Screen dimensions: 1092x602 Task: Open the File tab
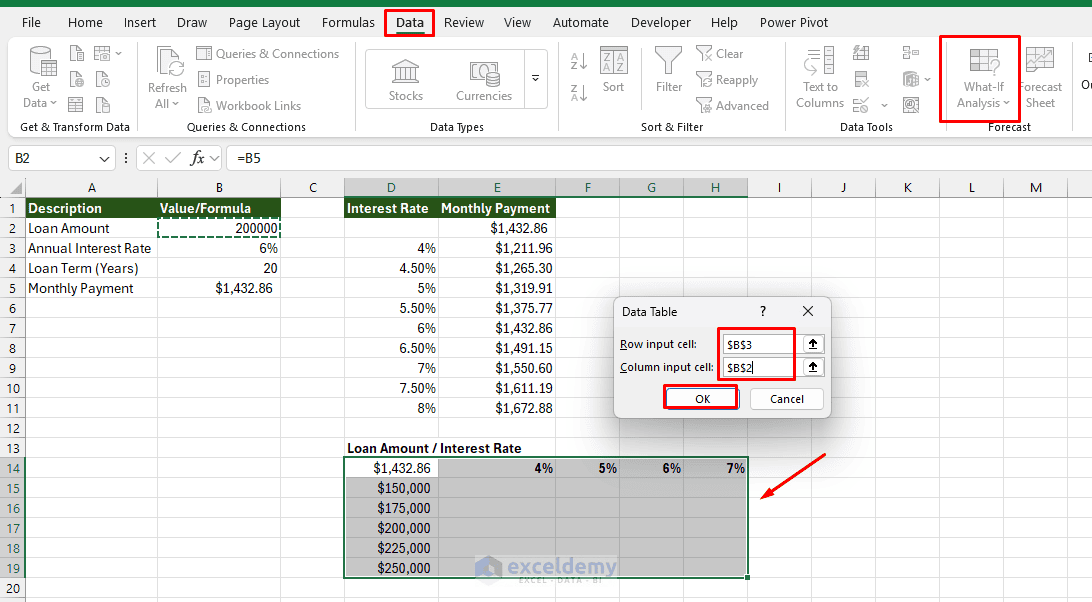(31, 22)
